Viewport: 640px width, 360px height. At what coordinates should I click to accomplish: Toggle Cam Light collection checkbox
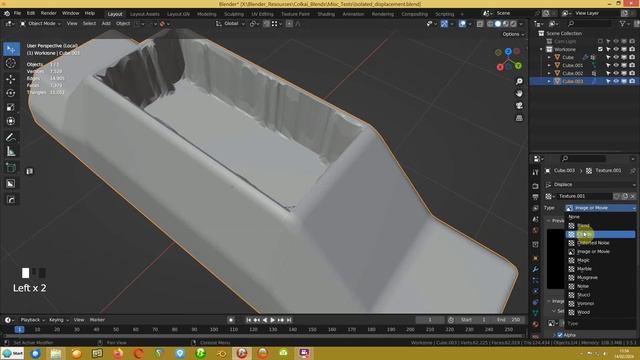pyautogui.click(x=600, y=41)
